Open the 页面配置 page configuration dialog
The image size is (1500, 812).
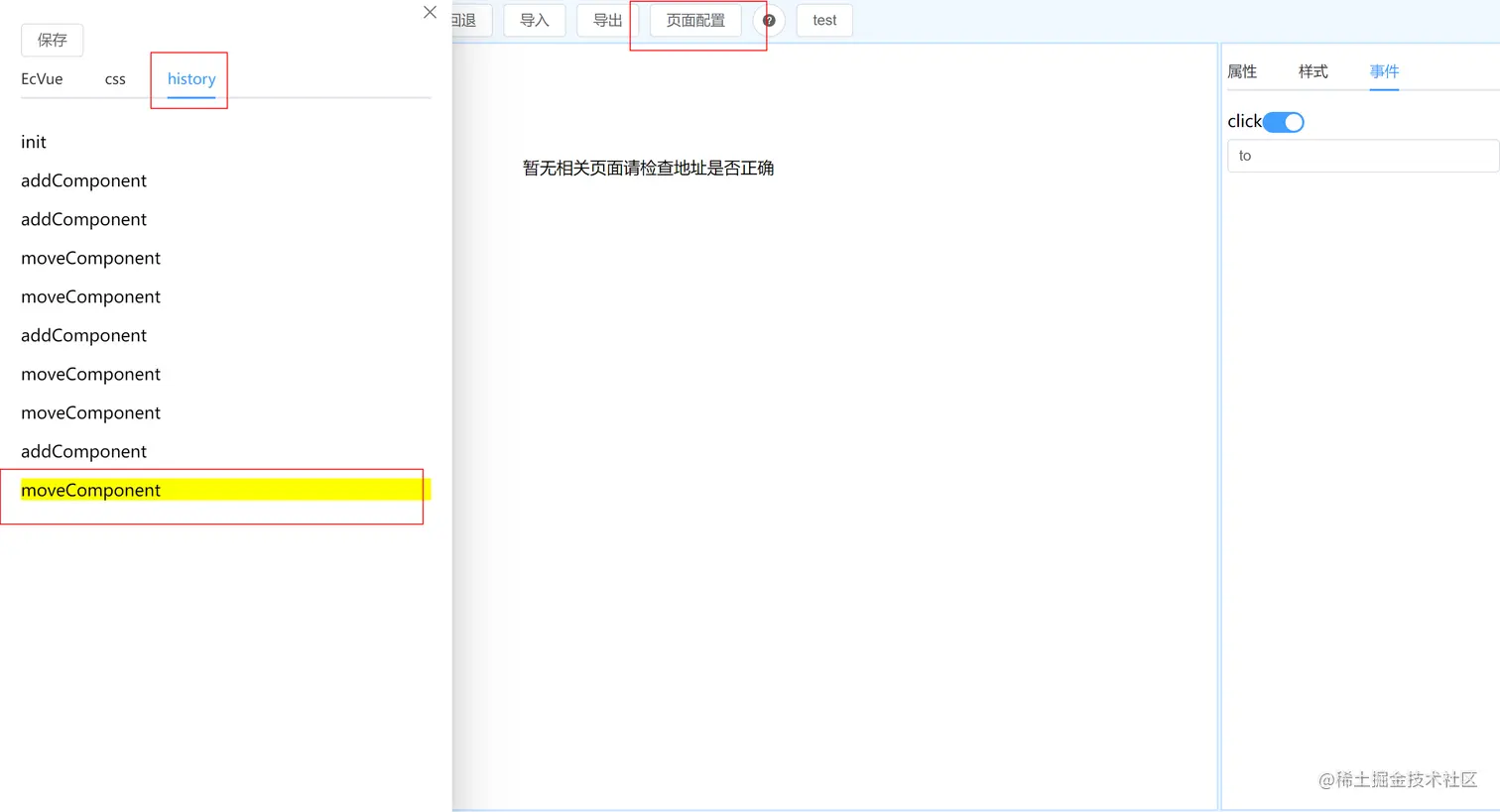point(695,20)
